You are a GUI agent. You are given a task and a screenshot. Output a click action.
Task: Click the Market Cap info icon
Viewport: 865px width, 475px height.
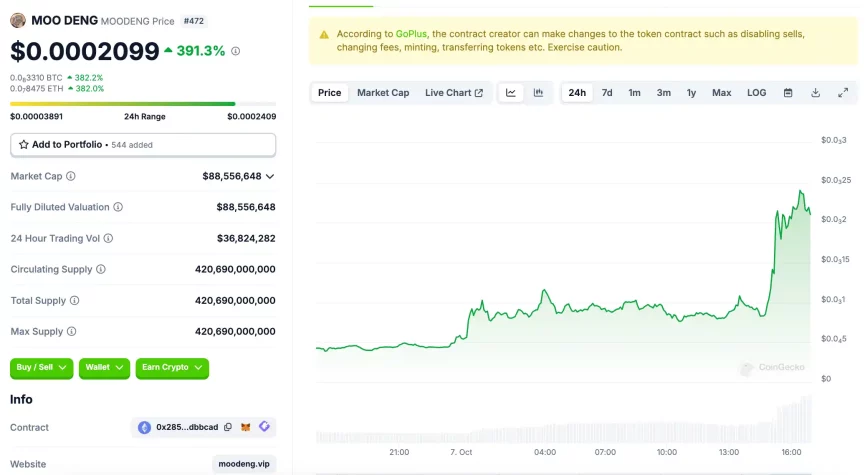(71, 176)
